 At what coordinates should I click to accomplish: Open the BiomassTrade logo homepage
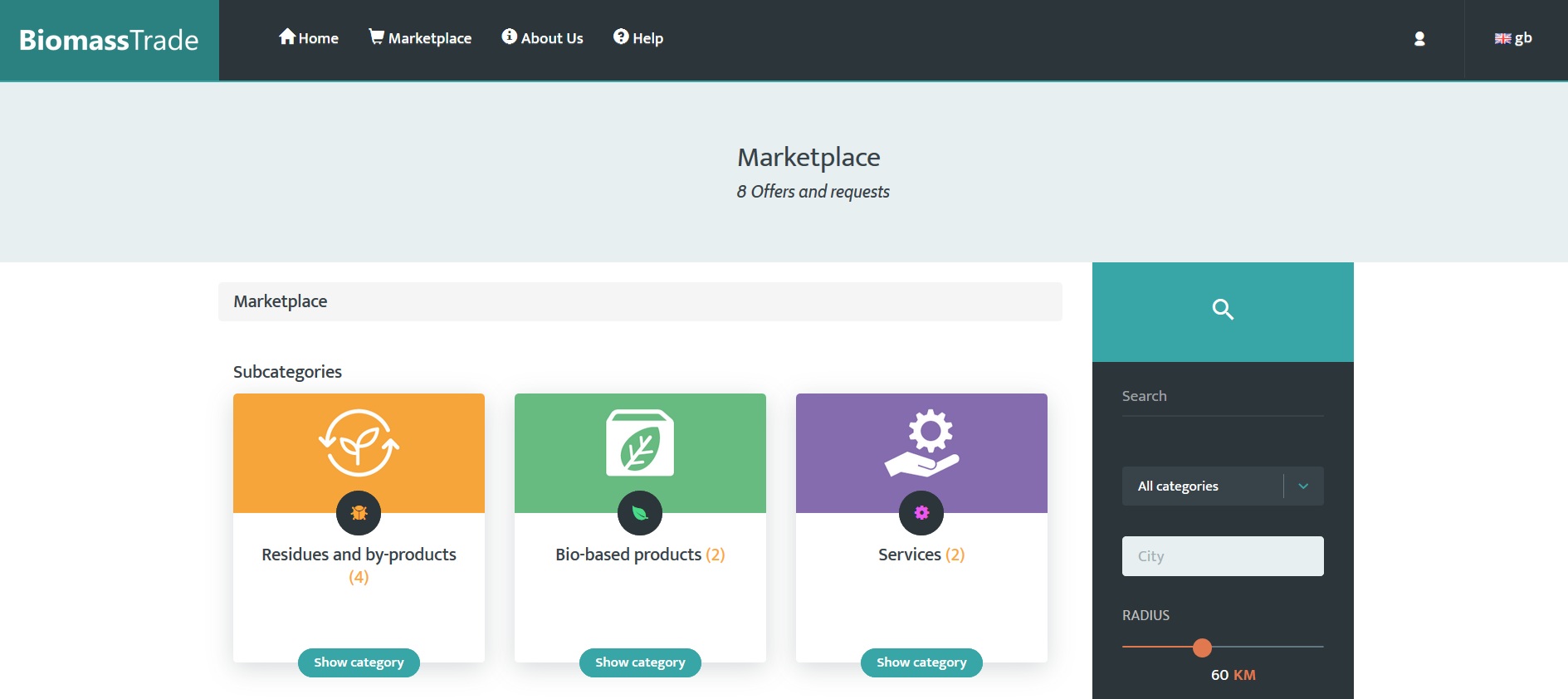point(109,40)
